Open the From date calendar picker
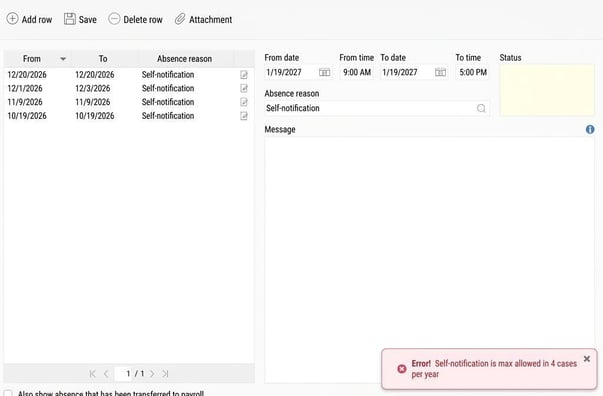603x396 pixels. 325,72
